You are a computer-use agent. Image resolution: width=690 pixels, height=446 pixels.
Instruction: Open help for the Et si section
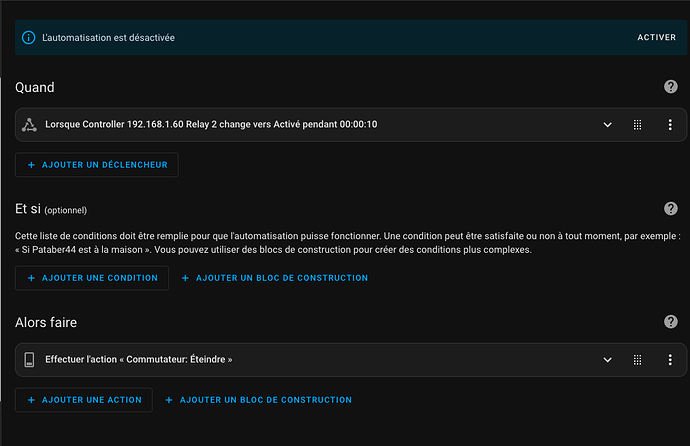pyautogui.click(x=671, y=209)
